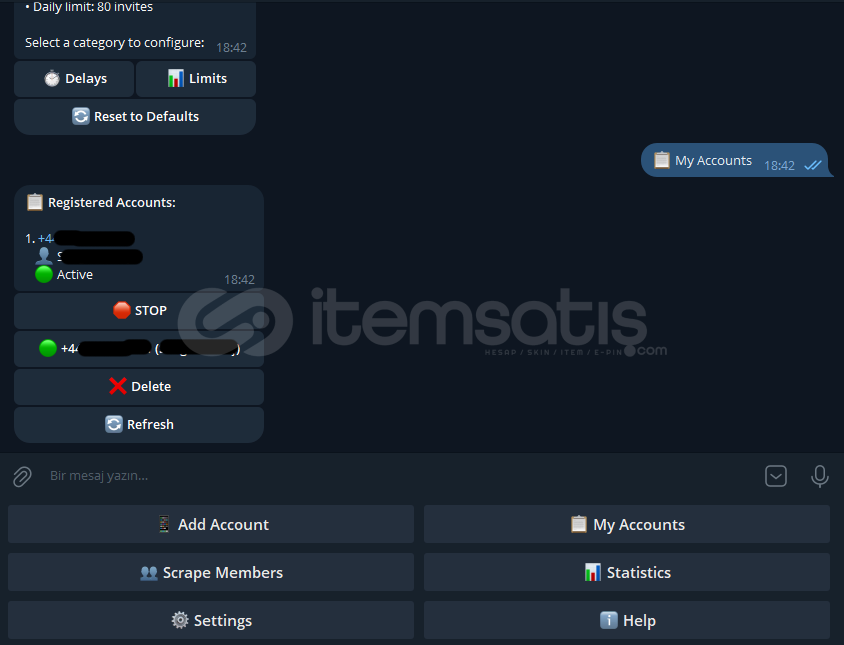This screenshot has width=844, height=645.
Task: Refresh the registered accounts list
Action: click(139, 424)
